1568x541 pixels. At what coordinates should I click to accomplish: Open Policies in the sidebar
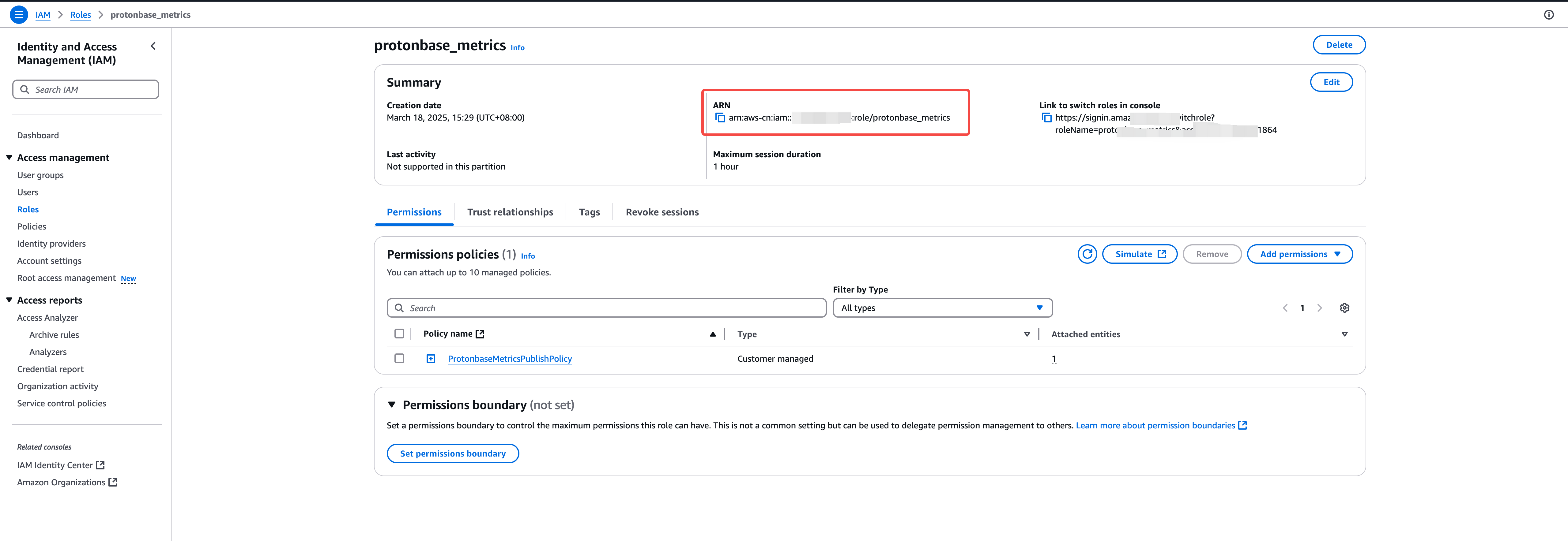(x=32, y=227)
